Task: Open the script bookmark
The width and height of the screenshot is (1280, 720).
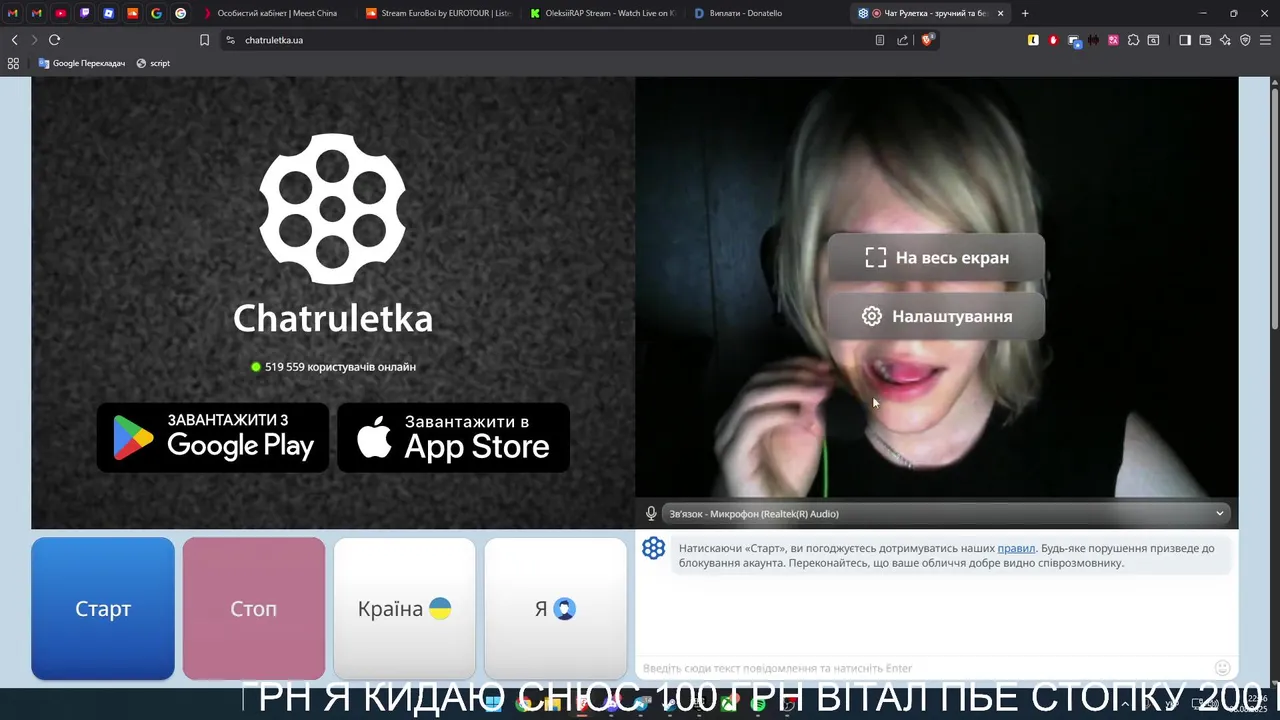Action: coord(153,63)
